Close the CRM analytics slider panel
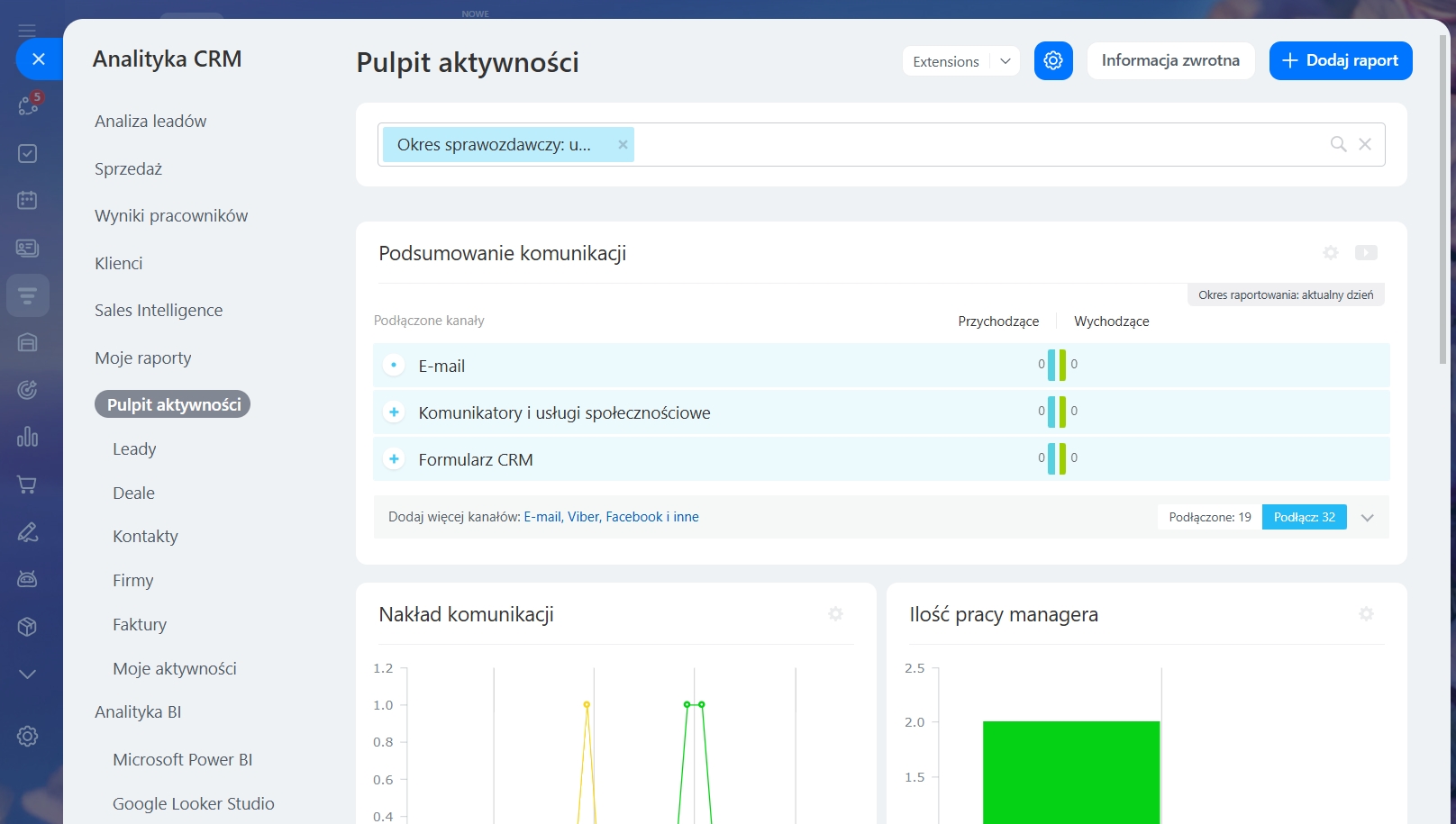 point(39,59)
